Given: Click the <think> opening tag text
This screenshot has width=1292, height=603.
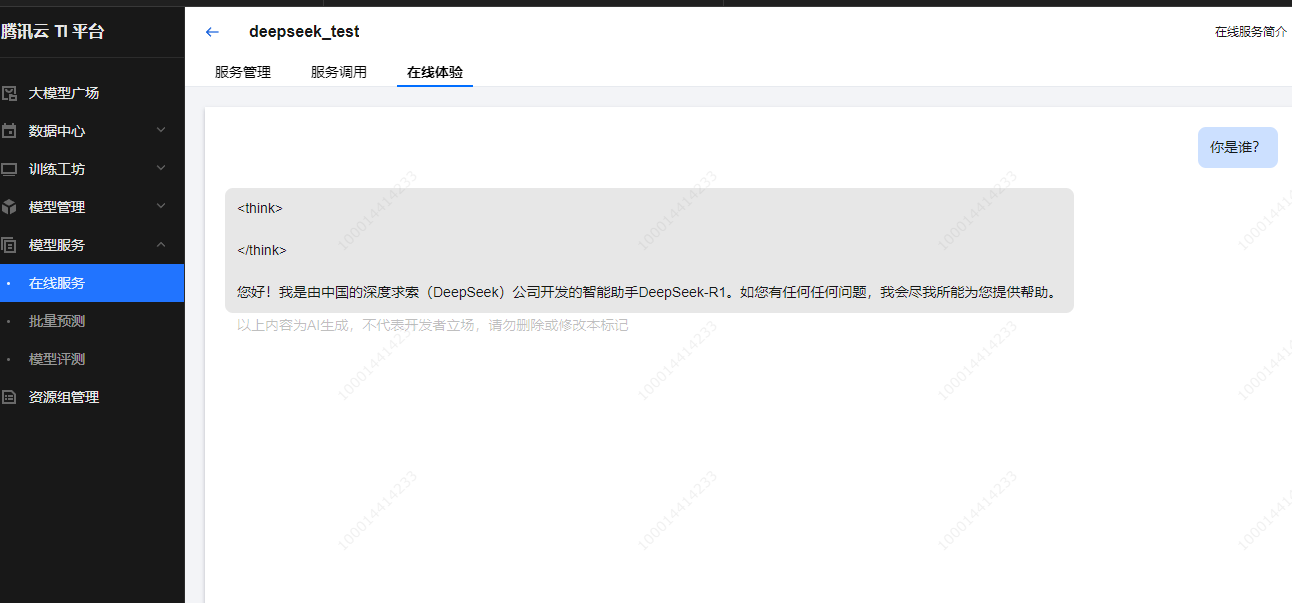Looking at the screenshot, I should click(x=260, y=208).
